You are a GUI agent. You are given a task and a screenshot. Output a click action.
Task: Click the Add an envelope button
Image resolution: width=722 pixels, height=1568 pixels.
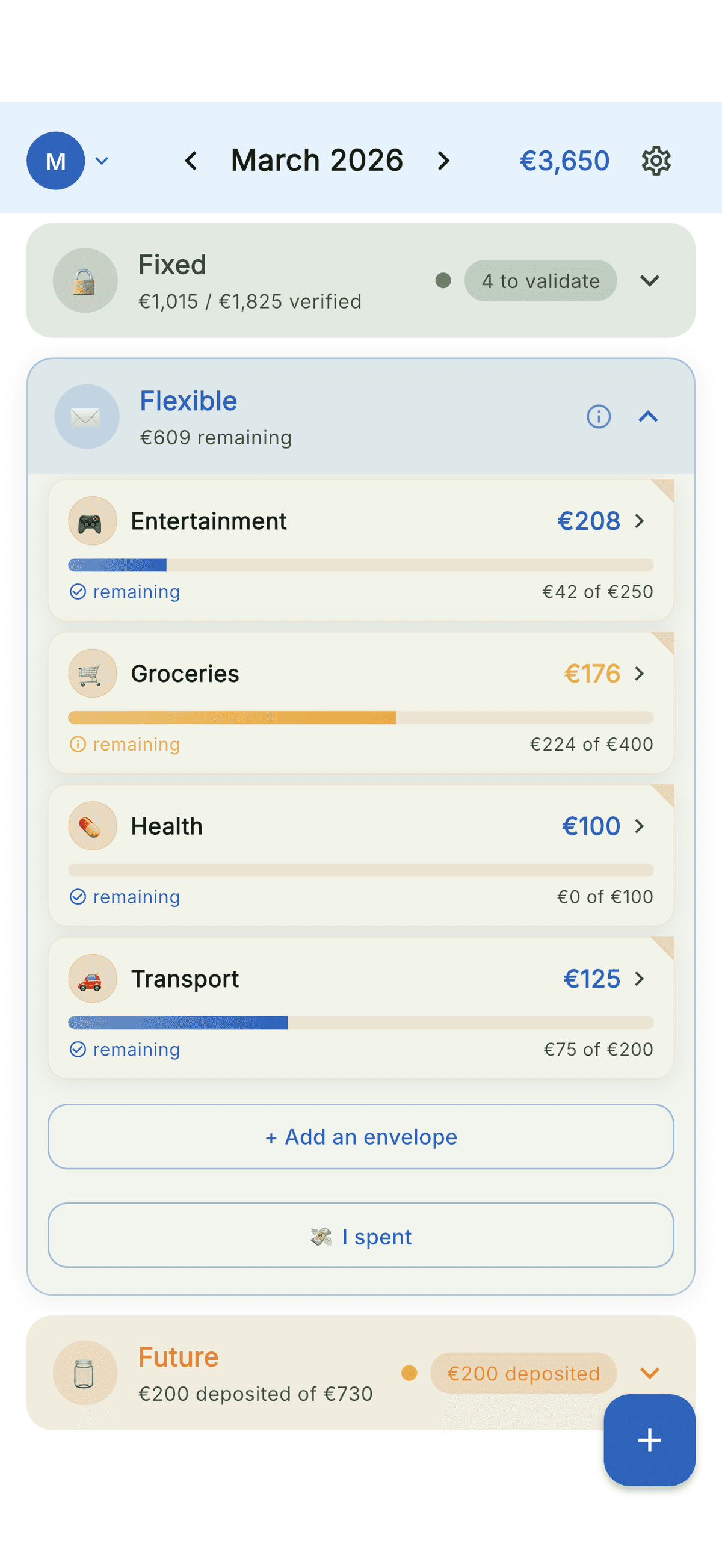point(361,1136)
